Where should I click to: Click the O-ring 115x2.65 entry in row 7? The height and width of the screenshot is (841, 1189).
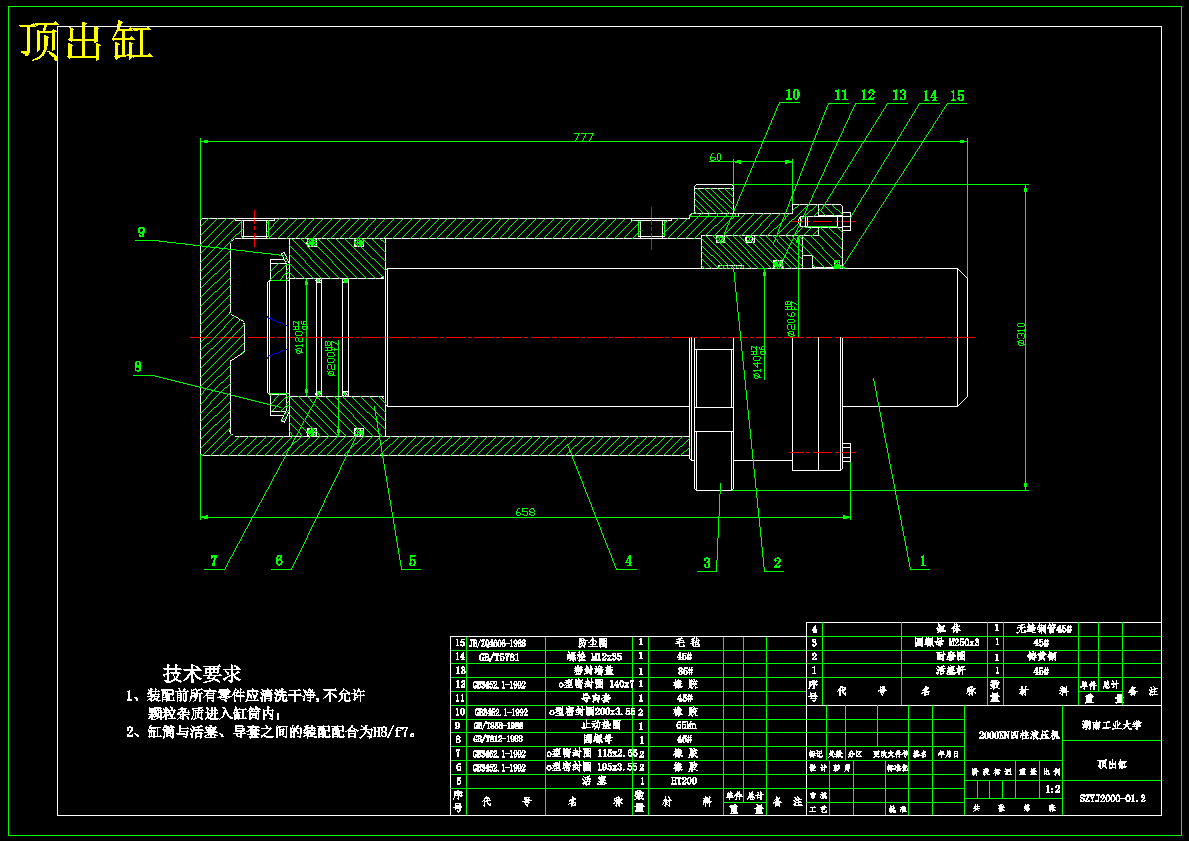[591, 754]
